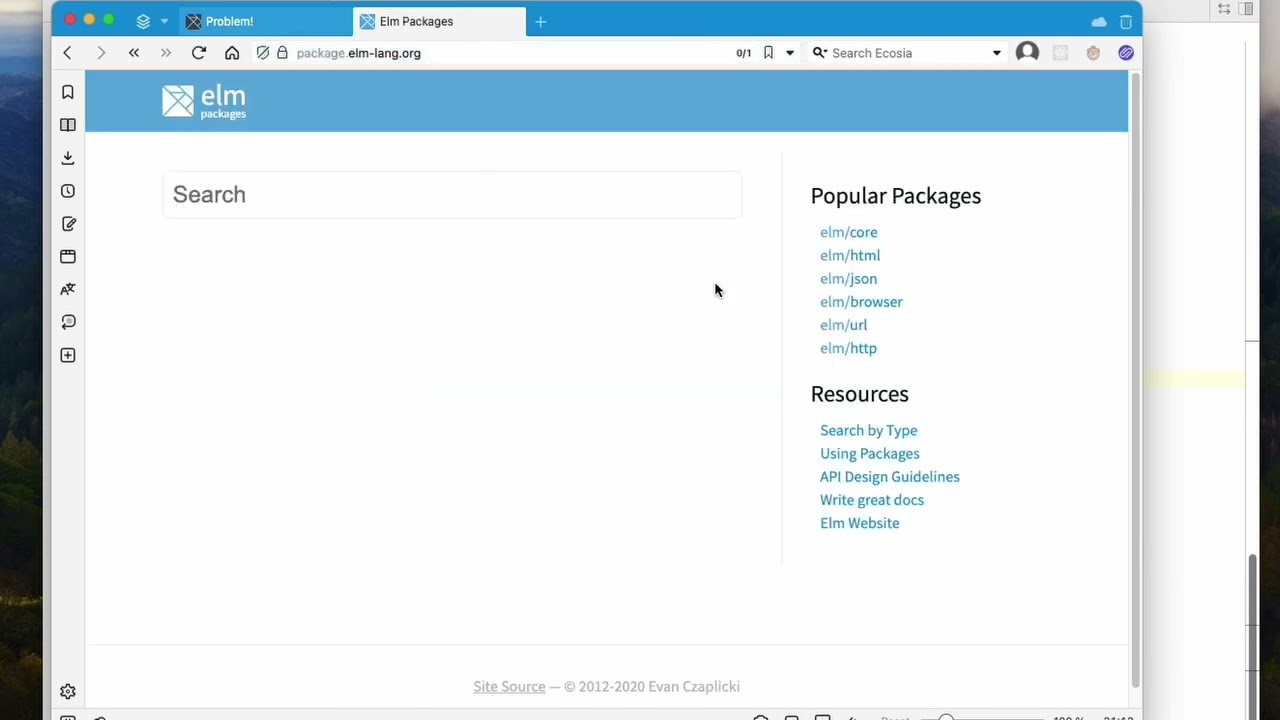Image resolution: width=1280 pixels, height=720 pixels.
Task: Expand the search field history dropdown arrow
Action: coord(996,53)
